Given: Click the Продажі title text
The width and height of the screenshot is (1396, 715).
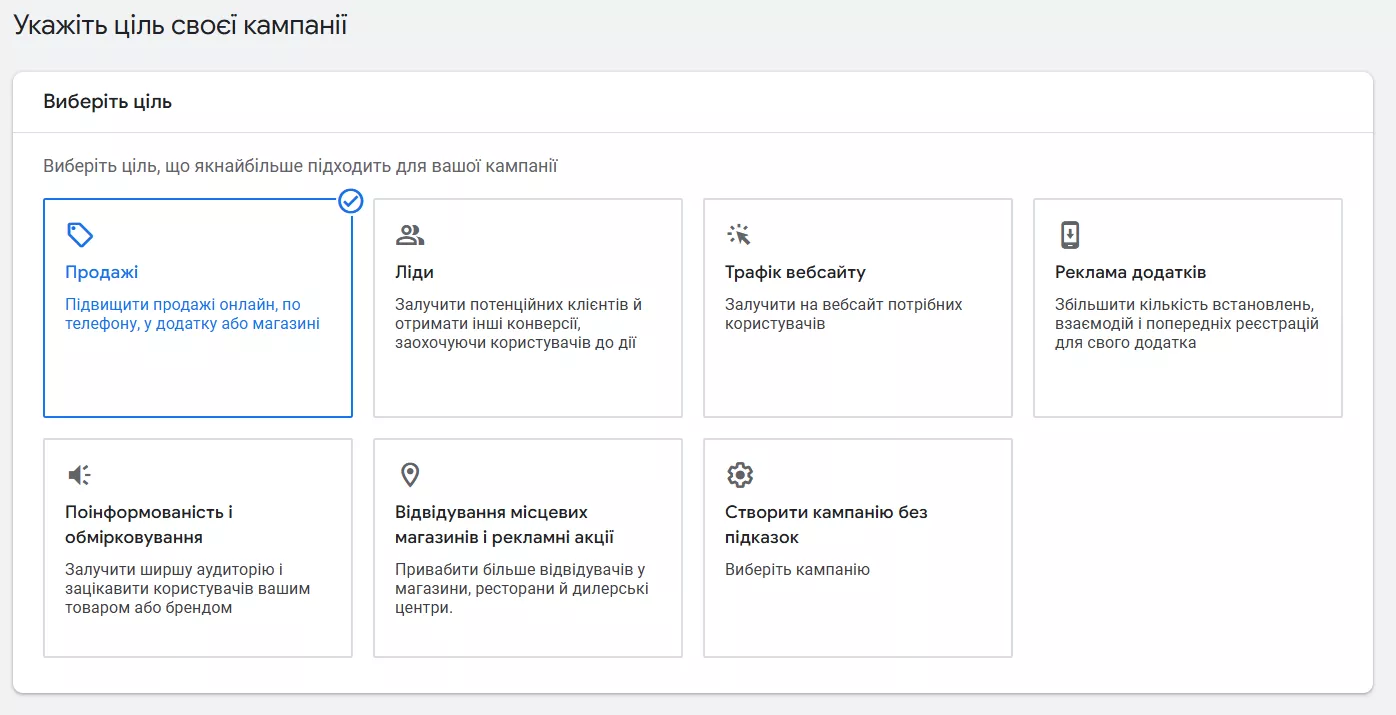Looking at the screenshot, I should click(x=101, y=272).
